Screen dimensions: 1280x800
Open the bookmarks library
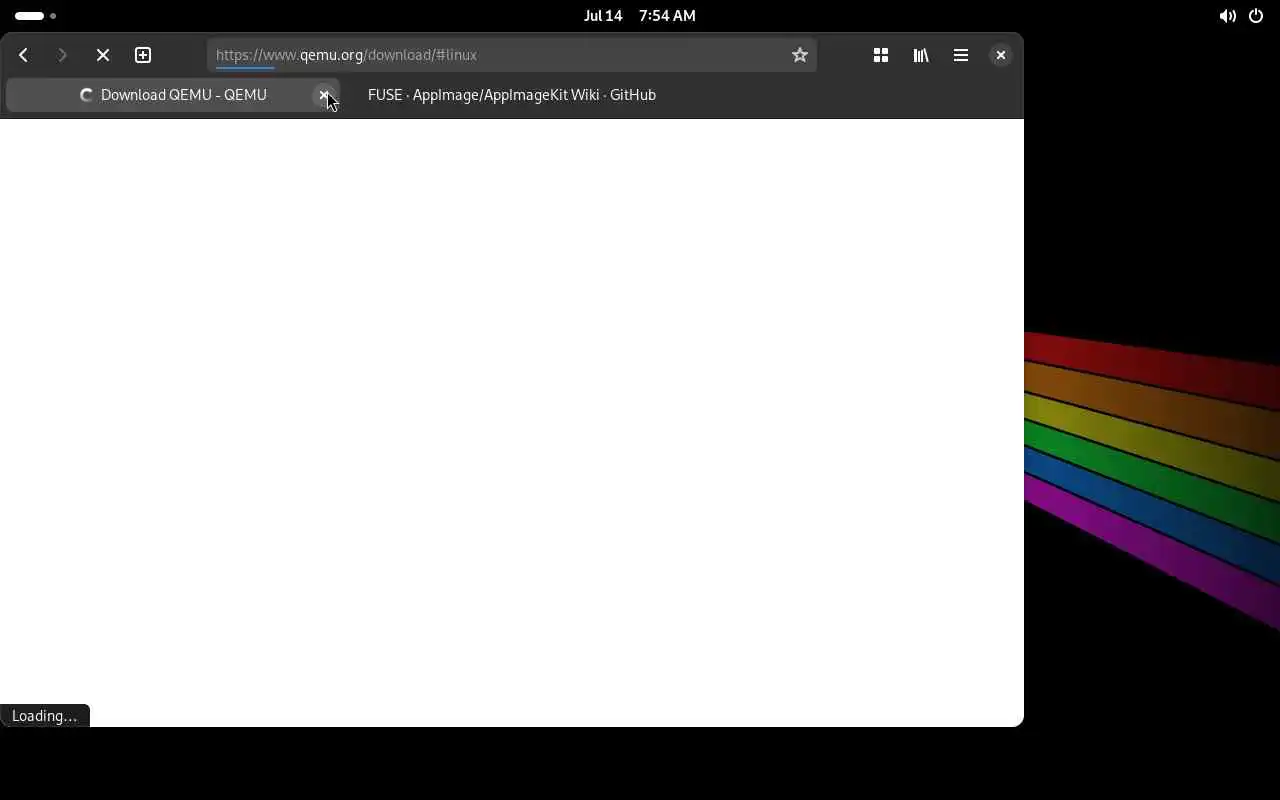point(921,55)
